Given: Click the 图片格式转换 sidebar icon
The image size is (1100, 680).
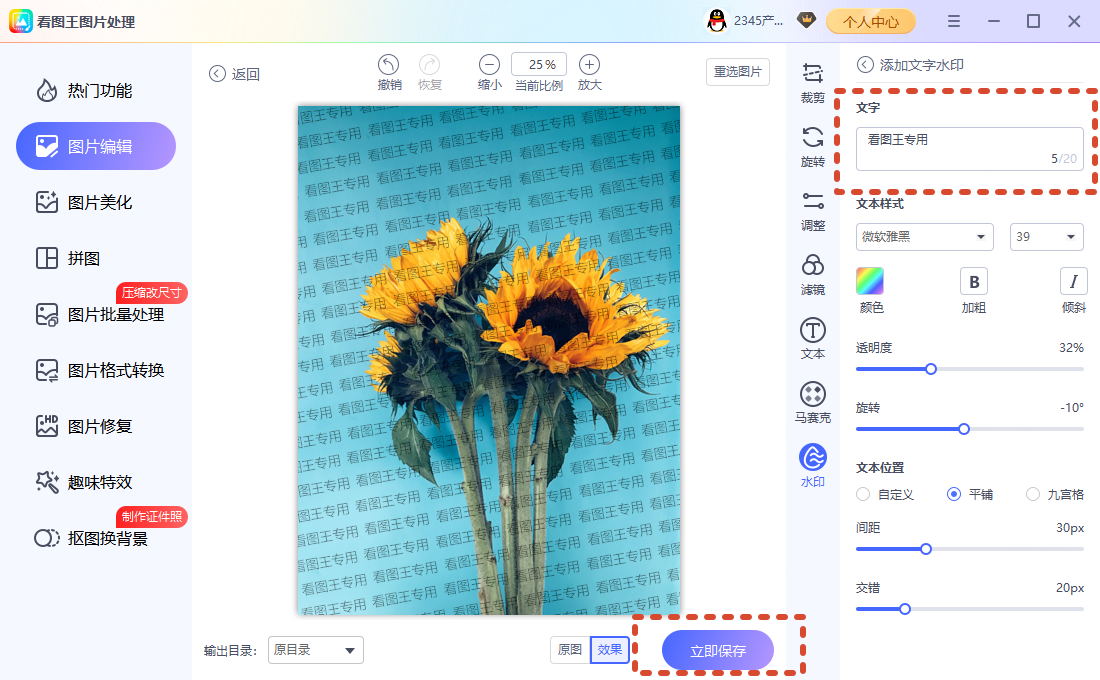Looking at the screenshot, I should [x=47, y=370].
